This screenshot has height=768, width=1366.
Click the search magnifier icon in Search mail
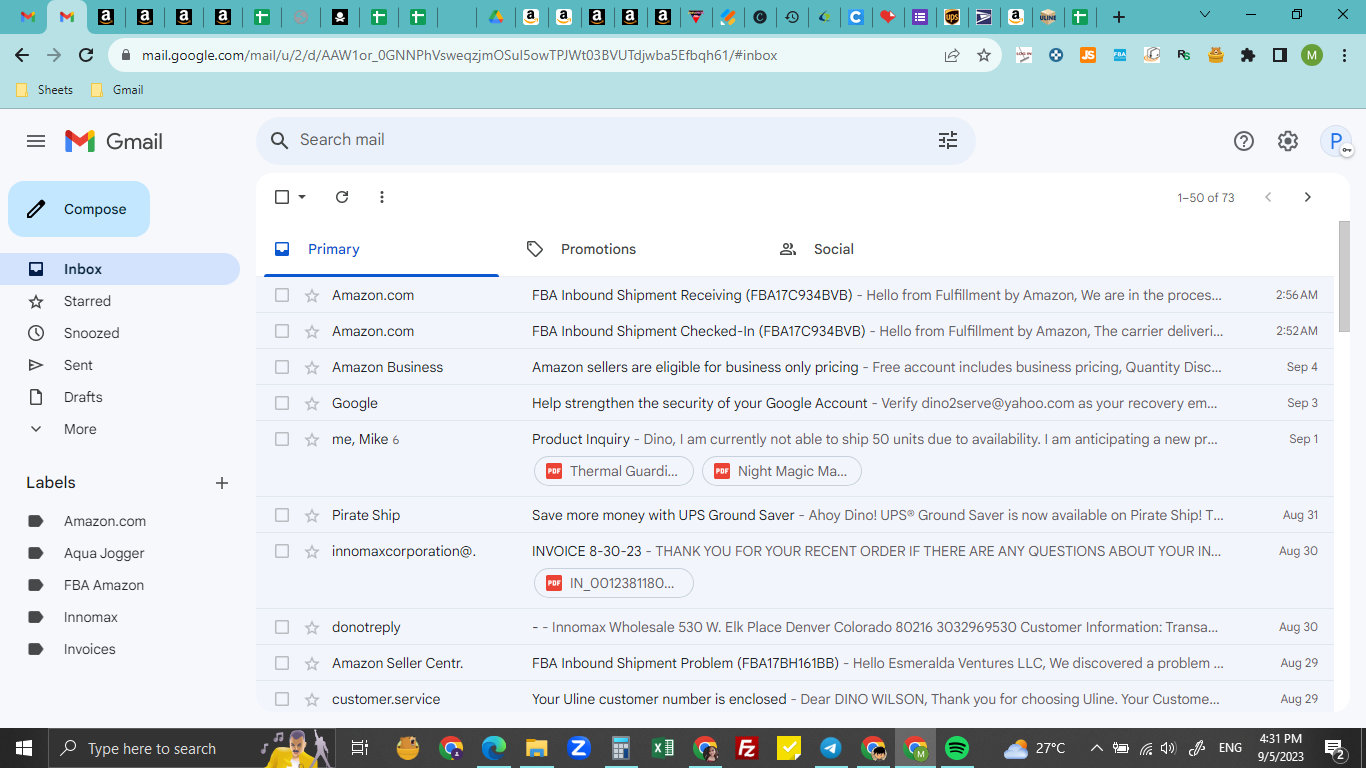280,140
